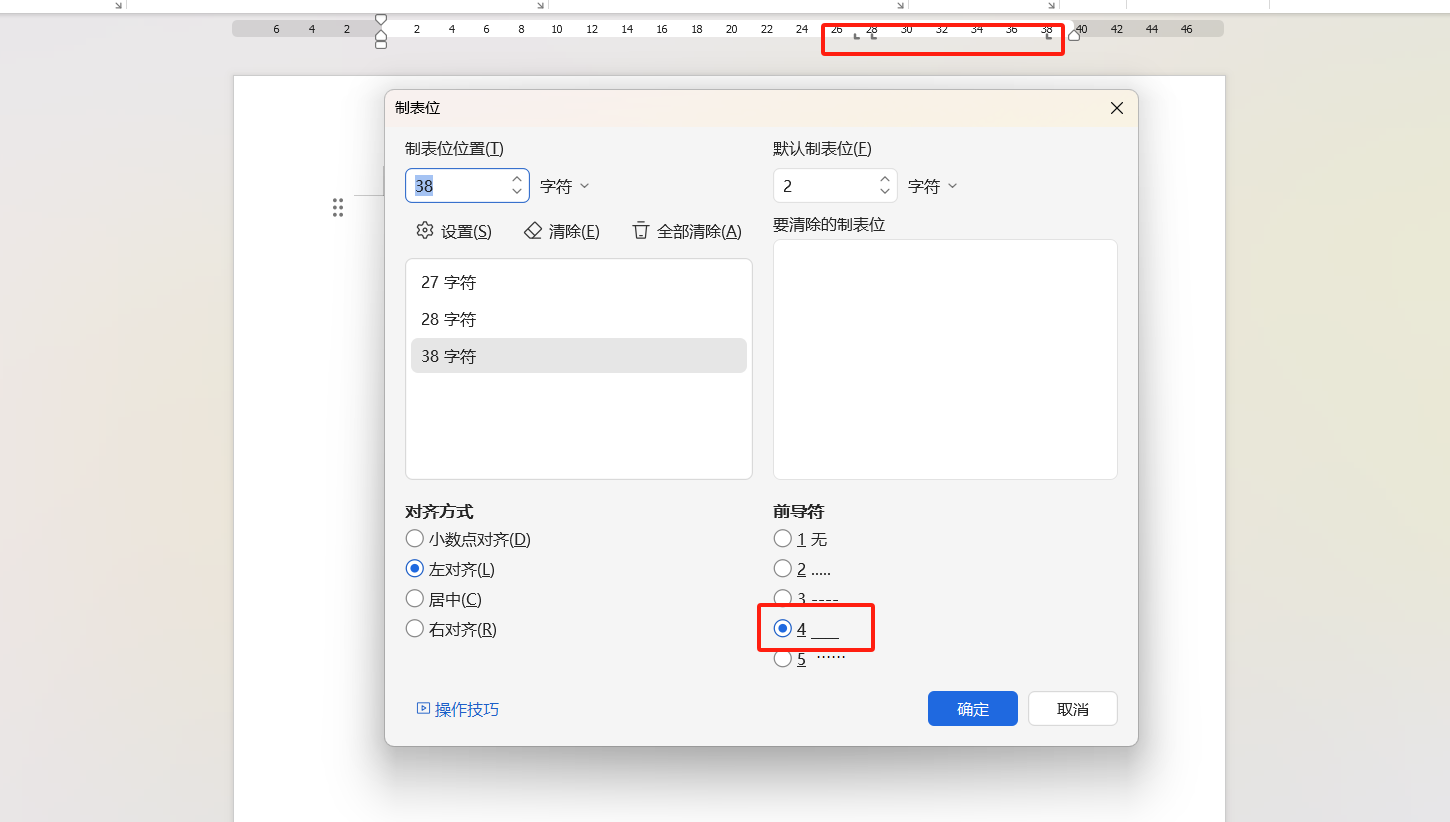Click the up stepper to increase 默认制表位
This screenshot has height=822, width=1450.
pos(884,179)
